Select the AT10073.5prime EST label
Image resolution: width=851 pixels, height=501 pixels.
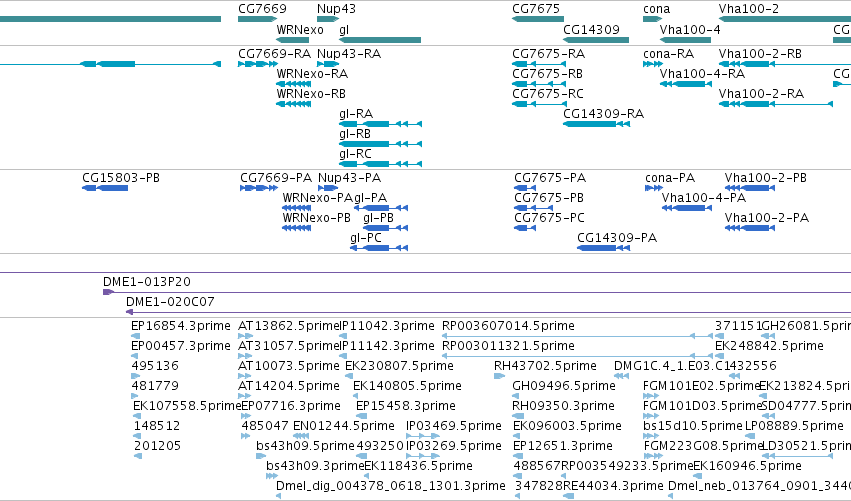click(x=289, y=366)
